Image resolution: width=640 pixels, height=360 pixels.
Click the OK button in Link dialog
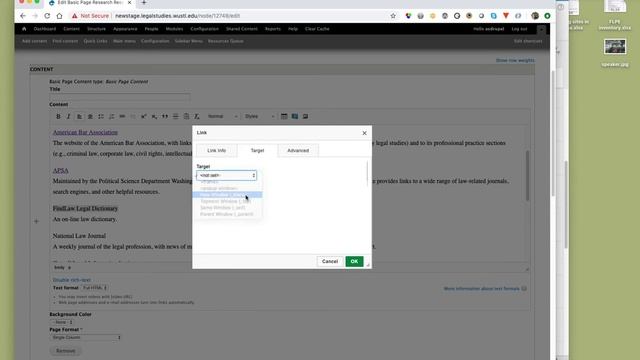(x=354, y=261)
